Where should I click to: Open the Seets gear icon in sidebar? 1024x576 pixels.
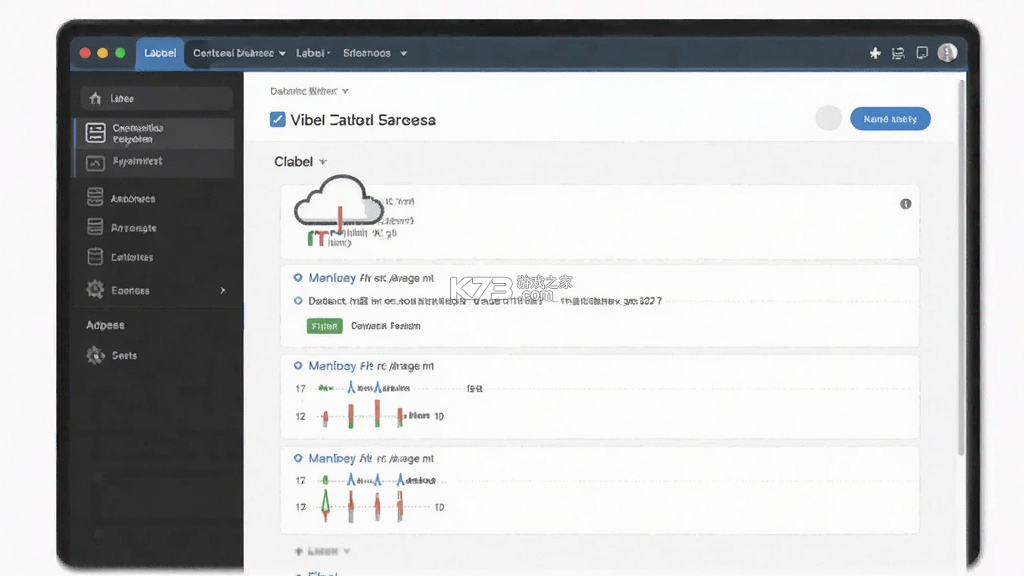tap(95, 355)
